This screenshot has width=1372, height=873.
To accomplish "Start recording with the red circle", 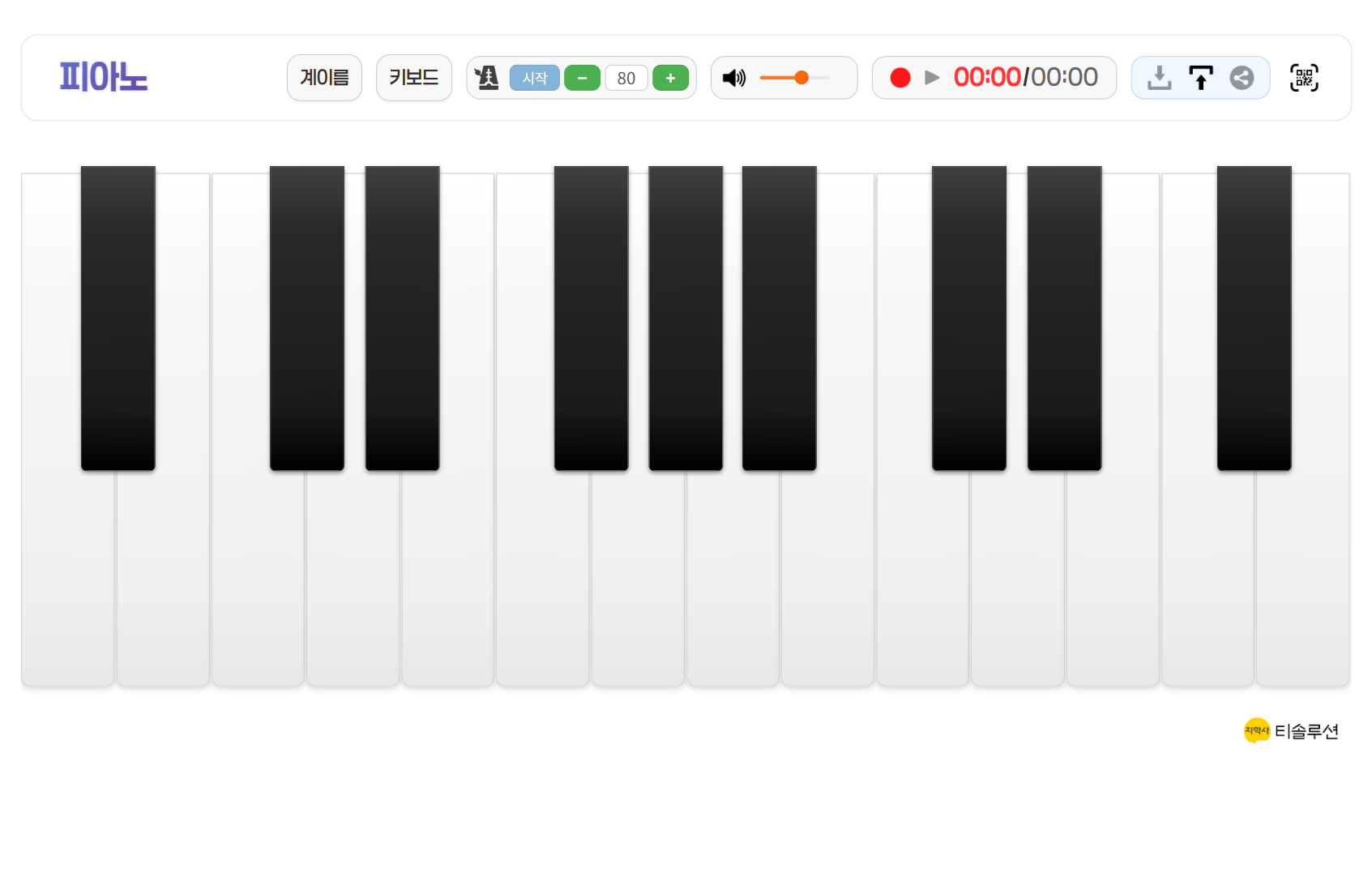I will (900, 78).
